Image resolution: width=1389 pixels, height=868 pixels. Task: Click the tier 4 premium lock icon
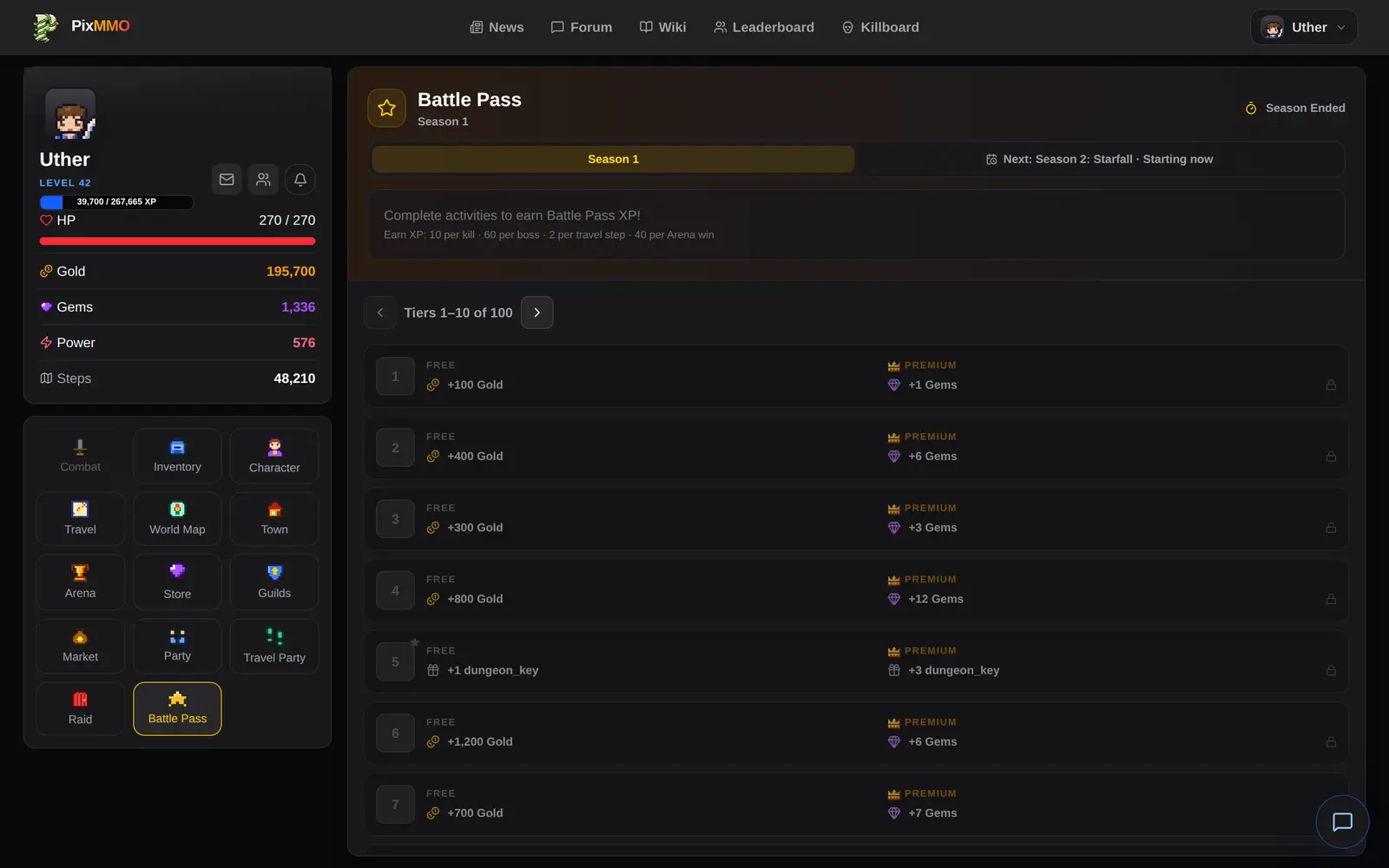pos(1331,599)
